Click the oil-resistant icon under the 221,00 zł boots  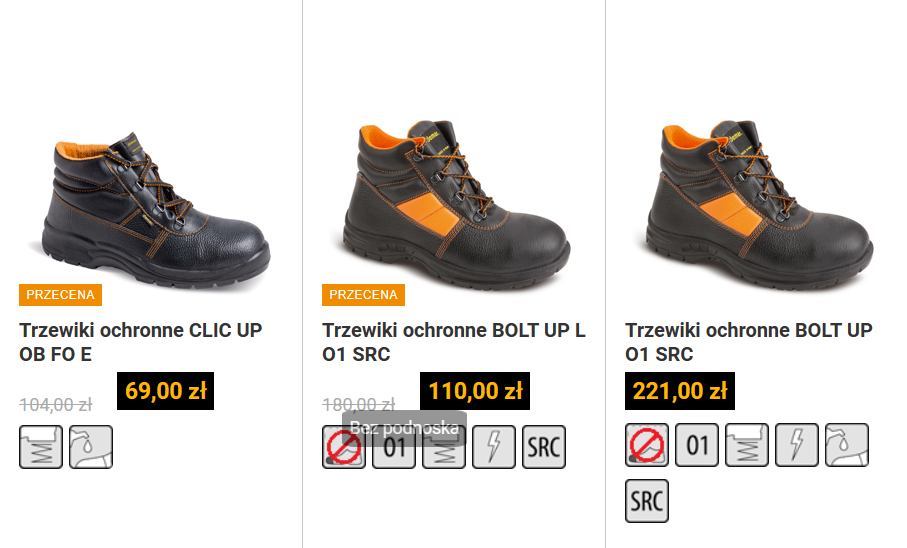coord(847,444)
